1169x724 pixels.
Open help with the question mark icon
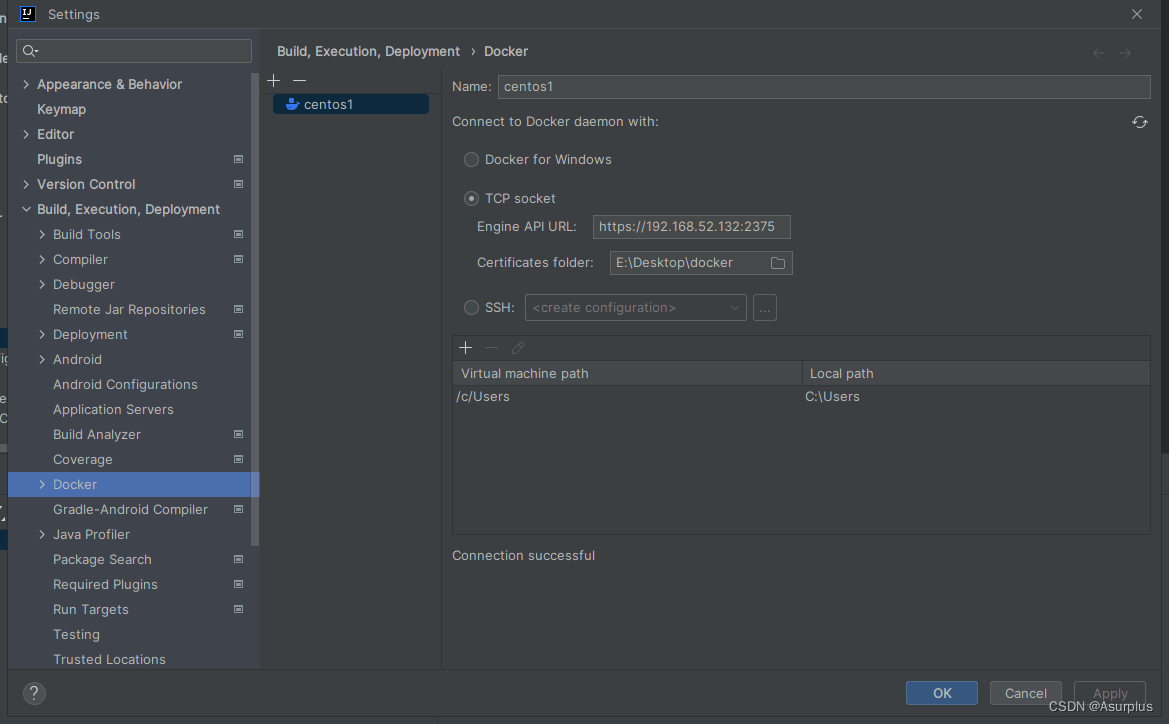34,693
